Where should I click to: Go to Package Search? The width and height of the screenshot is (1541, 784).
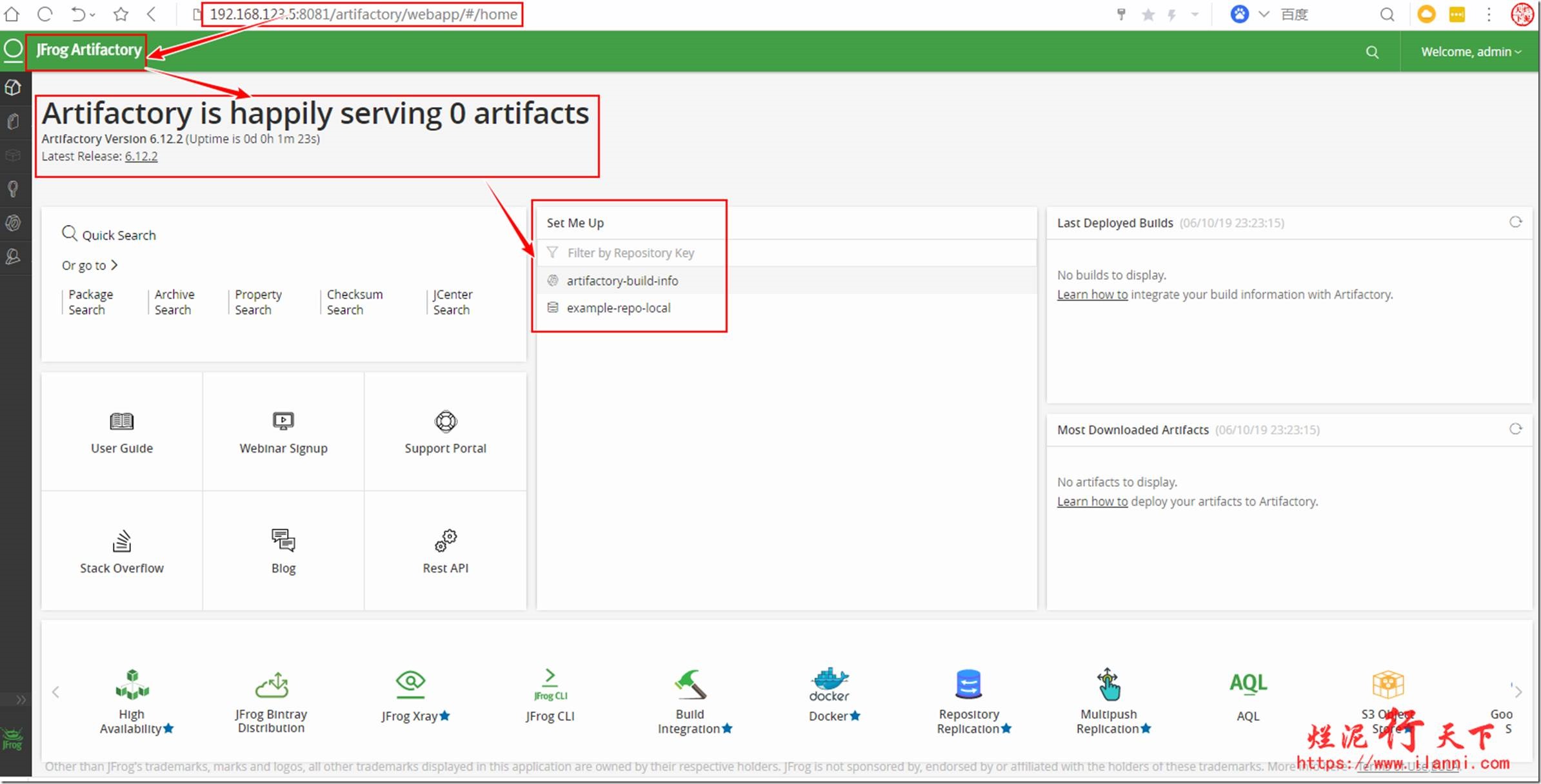90,302
